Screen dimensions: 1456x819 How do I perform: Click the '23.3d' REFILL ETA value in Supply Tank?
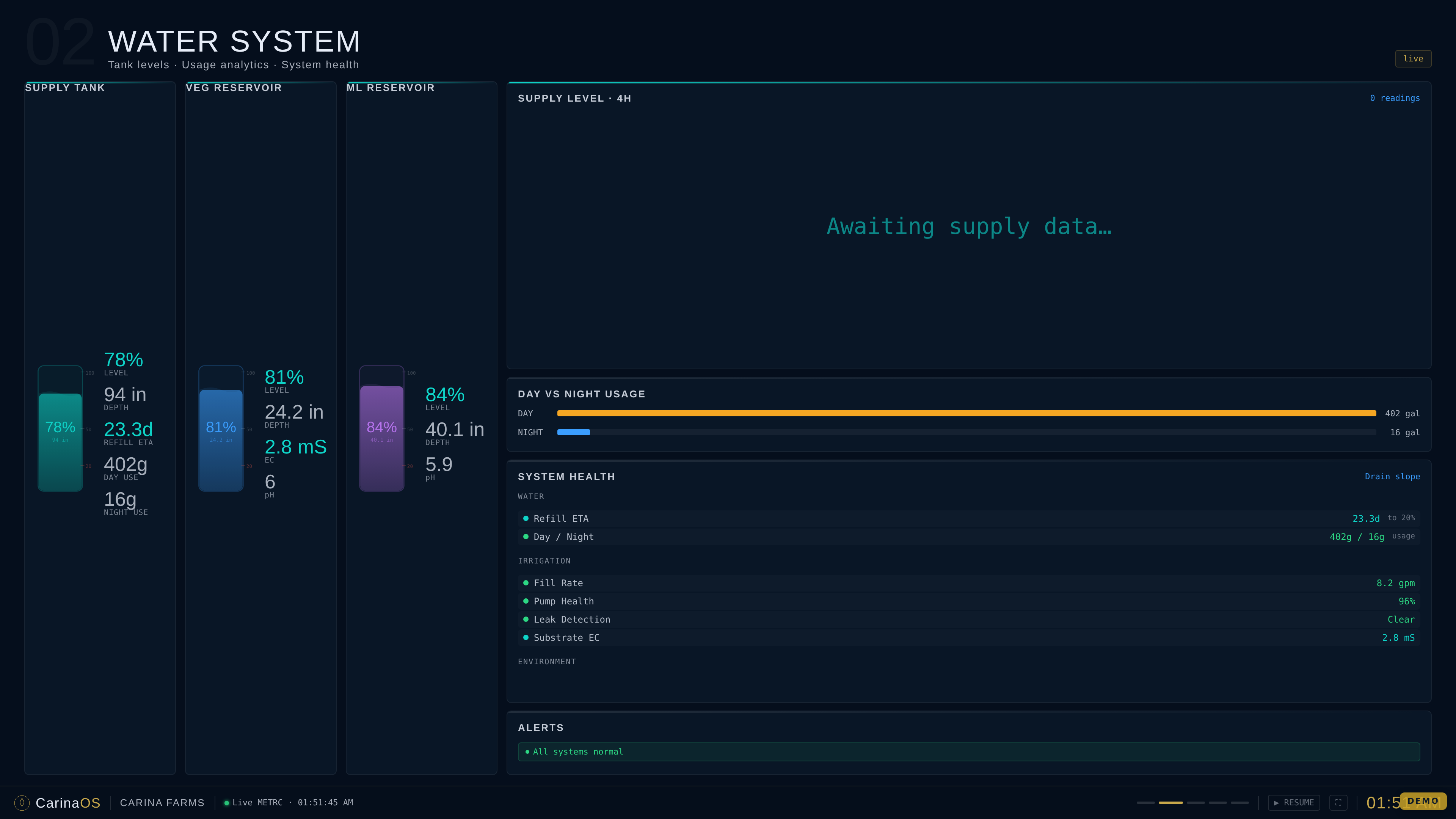click(128, 430)
